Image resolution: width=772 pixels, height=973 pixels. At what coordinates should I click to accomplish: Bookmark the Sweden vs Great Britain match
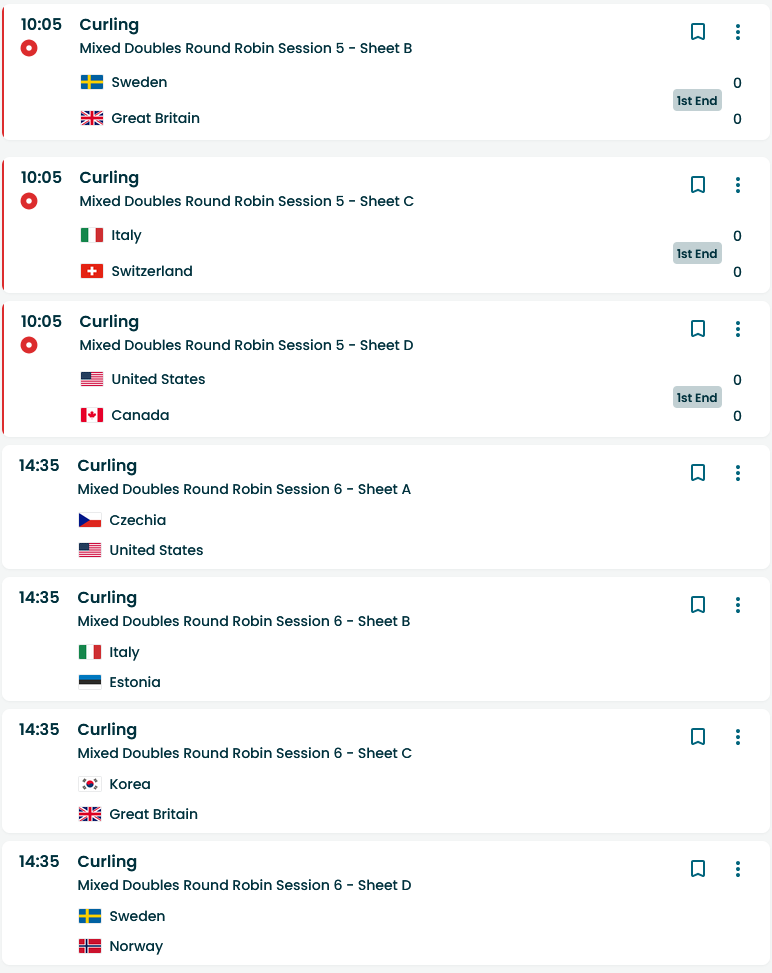[x=698, y=32]
